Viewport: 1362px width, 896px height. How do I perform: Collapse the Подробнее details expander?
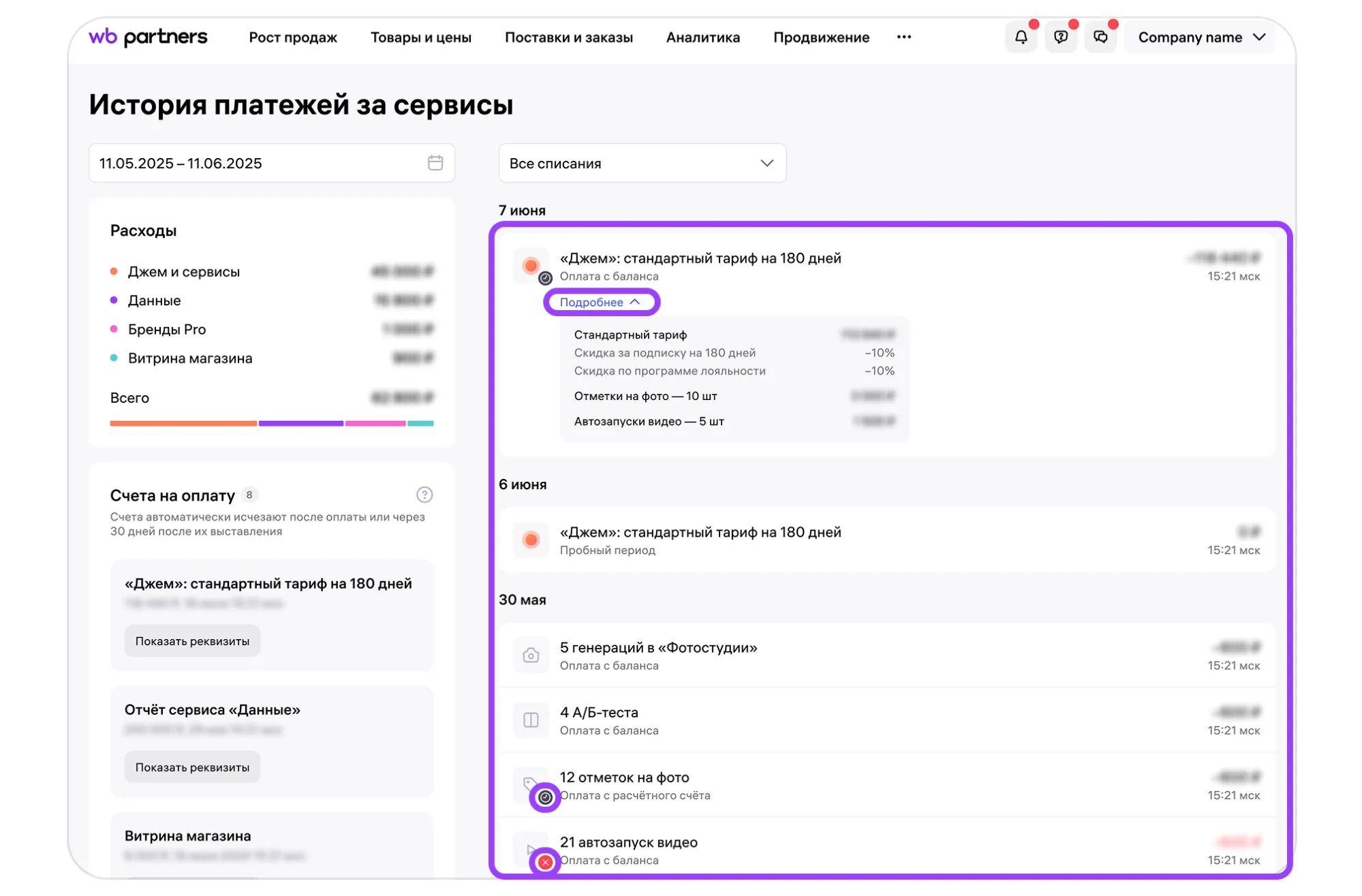coord(600,302)
